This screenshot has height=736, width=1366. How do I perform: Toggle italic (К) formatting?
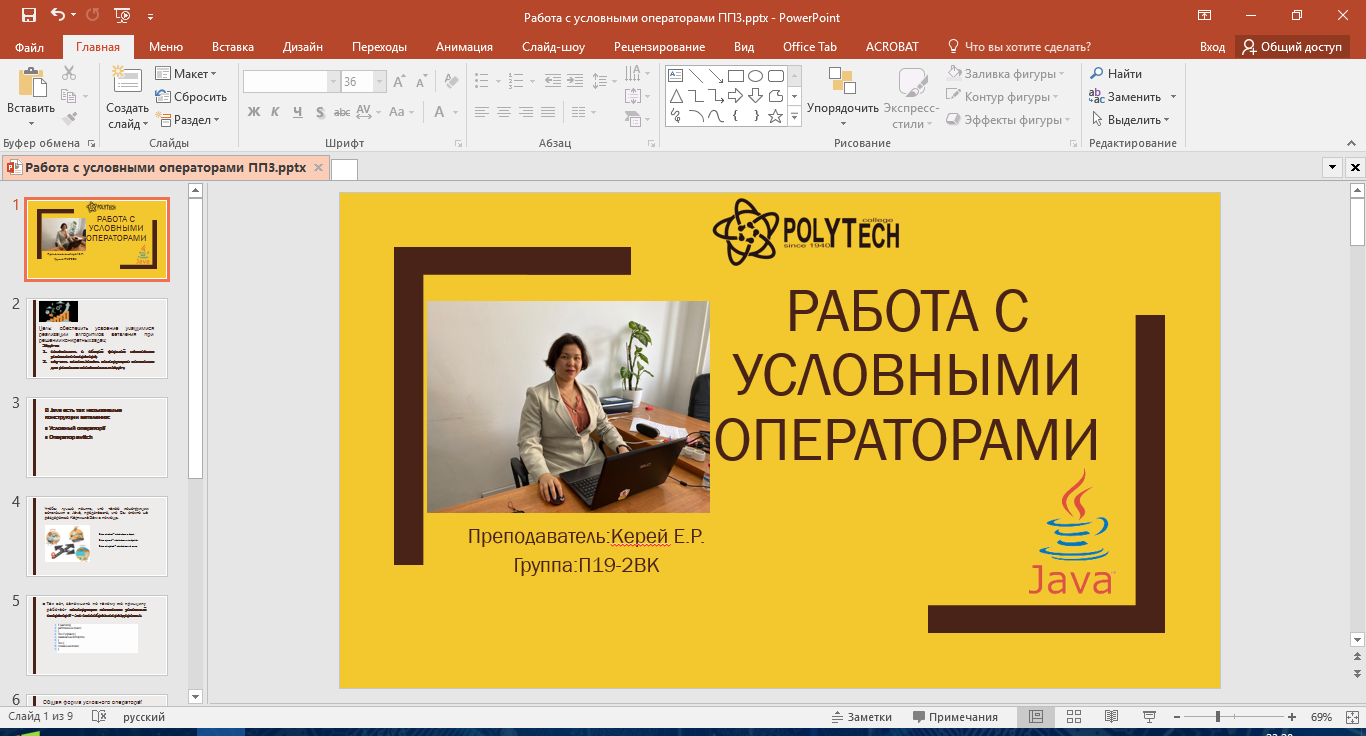coord(275,112)
